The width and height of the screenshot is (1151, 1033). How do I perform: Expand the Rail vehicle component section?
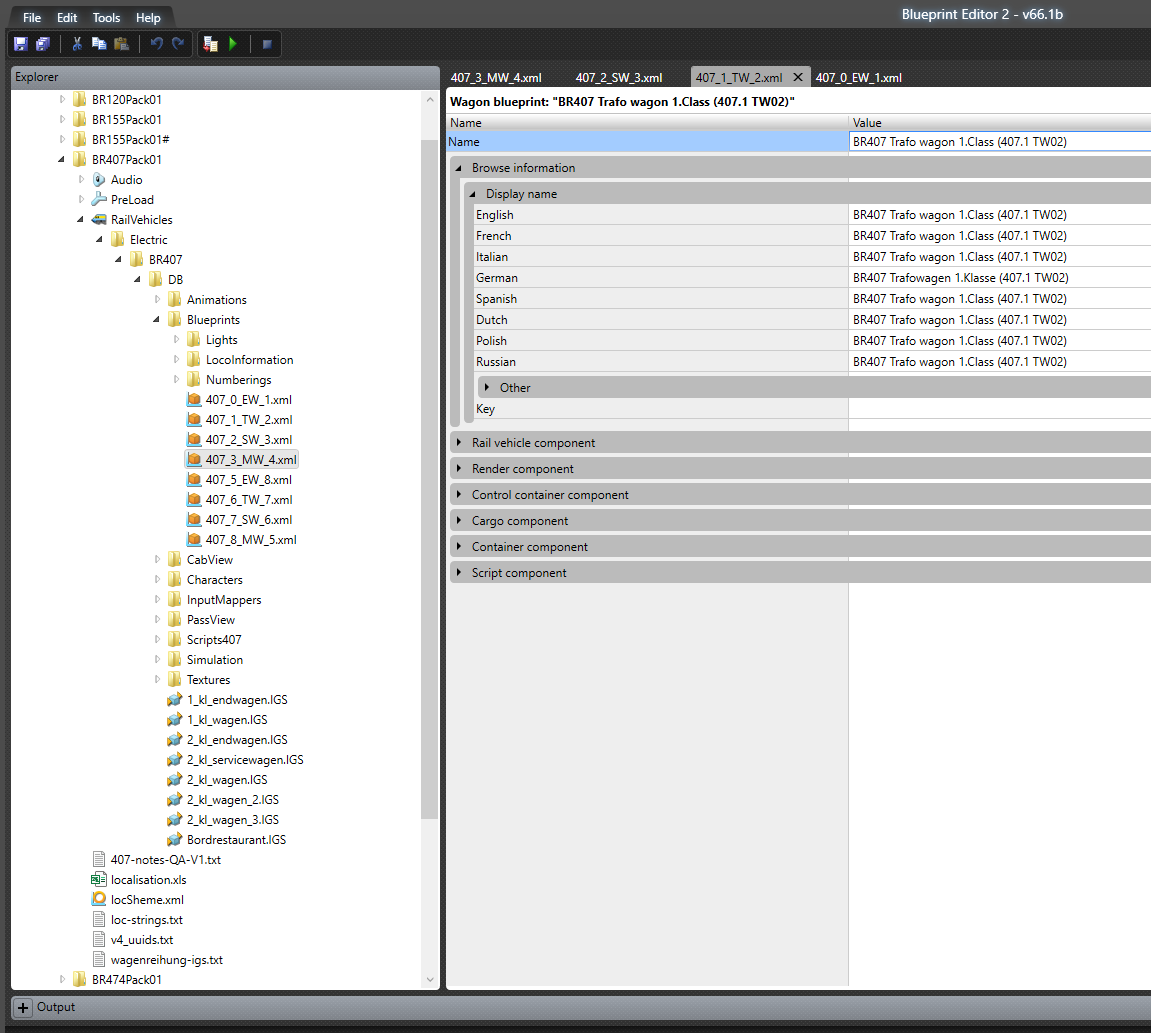pyautogui.click(x=459, y=442)
